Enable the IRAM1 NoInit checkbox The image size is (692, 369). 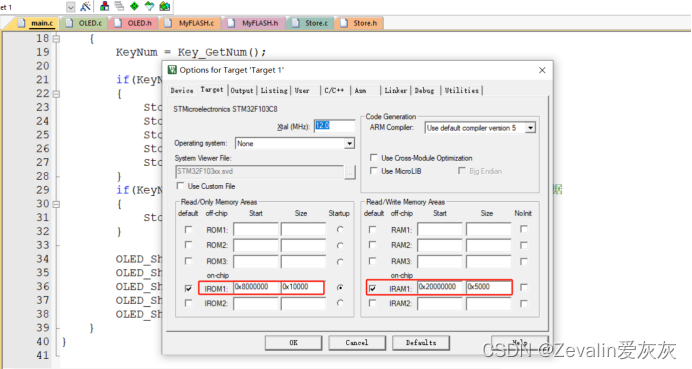click(524, 287)
